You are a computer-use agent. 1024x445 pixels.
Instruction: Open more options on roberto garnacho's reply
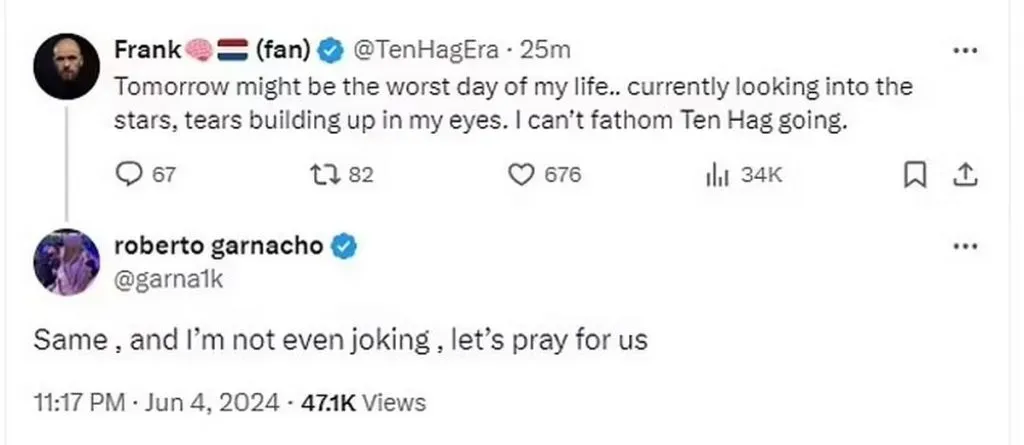964,247
